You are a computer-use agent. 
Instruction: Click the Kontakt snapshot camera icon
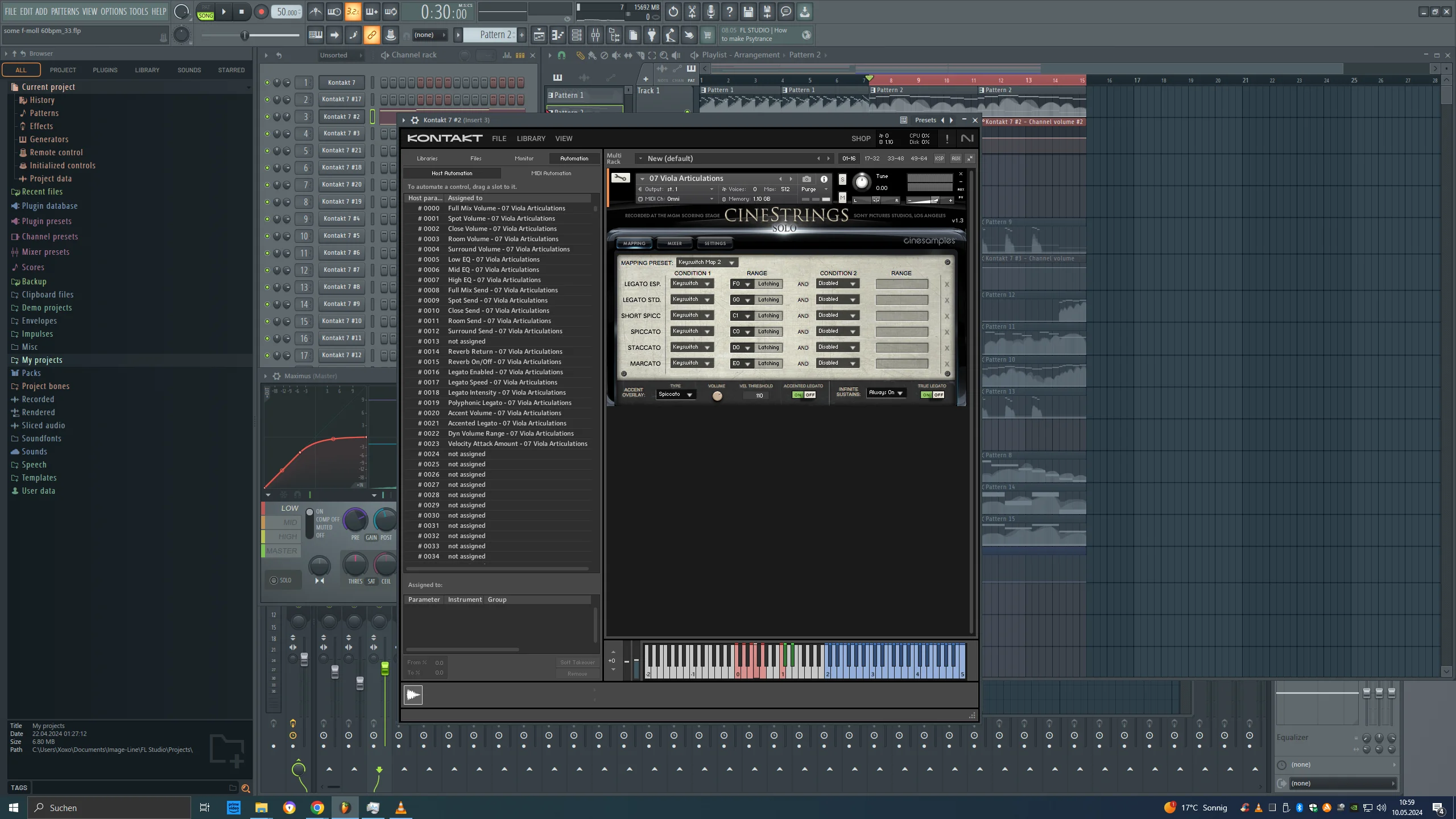(806, 179)
